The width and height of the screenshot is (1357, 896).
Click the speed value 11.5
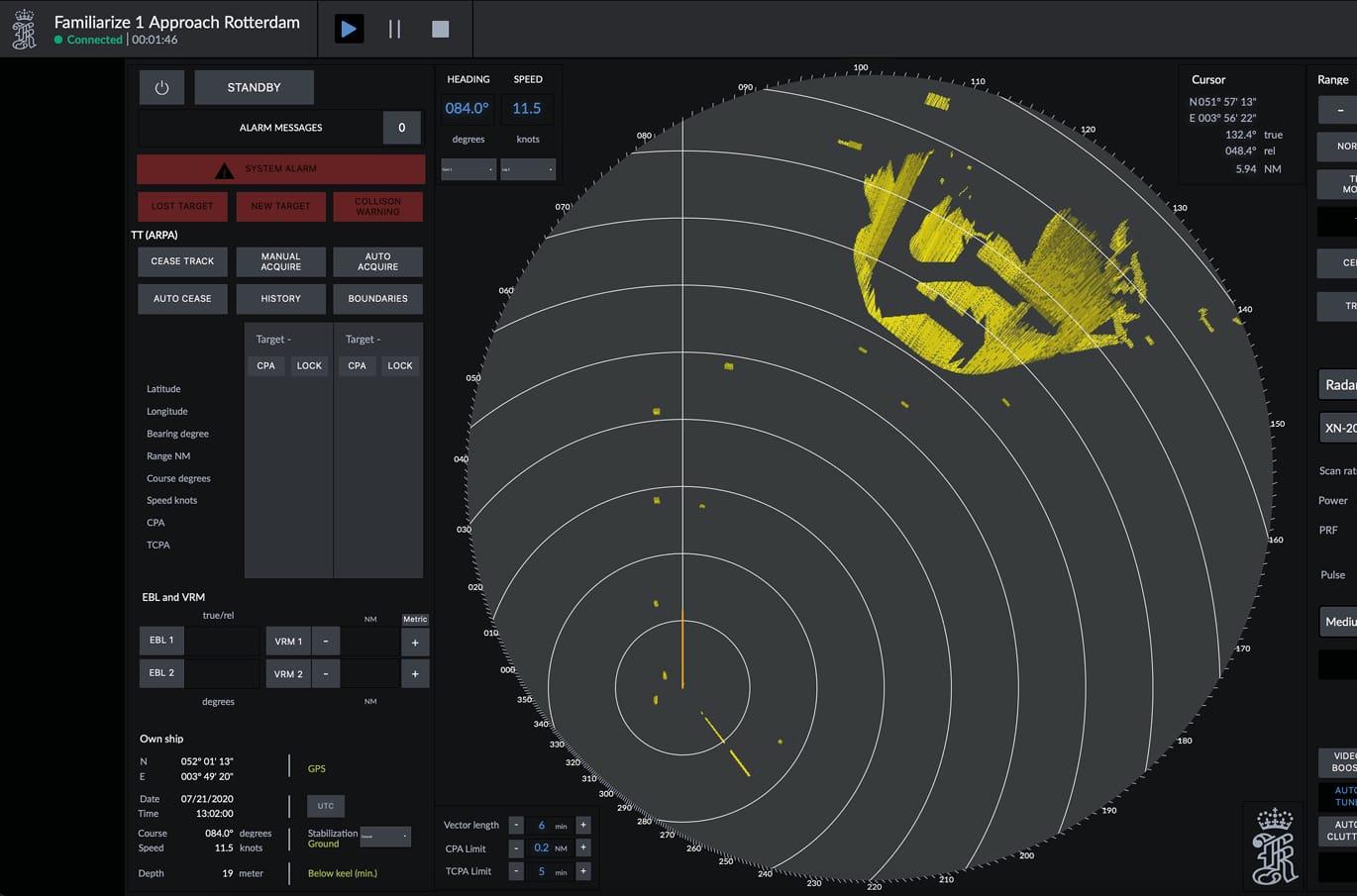[x=527, y=109]
